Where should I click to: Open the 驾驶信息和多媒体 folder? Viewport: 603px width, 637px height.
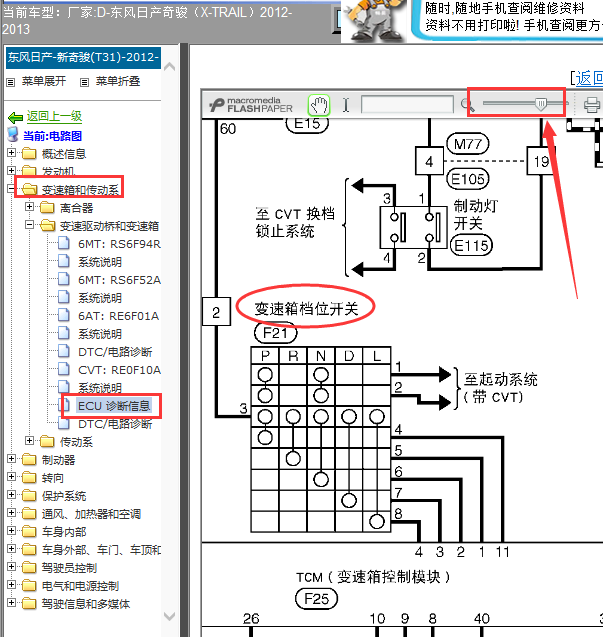(86, 604)
